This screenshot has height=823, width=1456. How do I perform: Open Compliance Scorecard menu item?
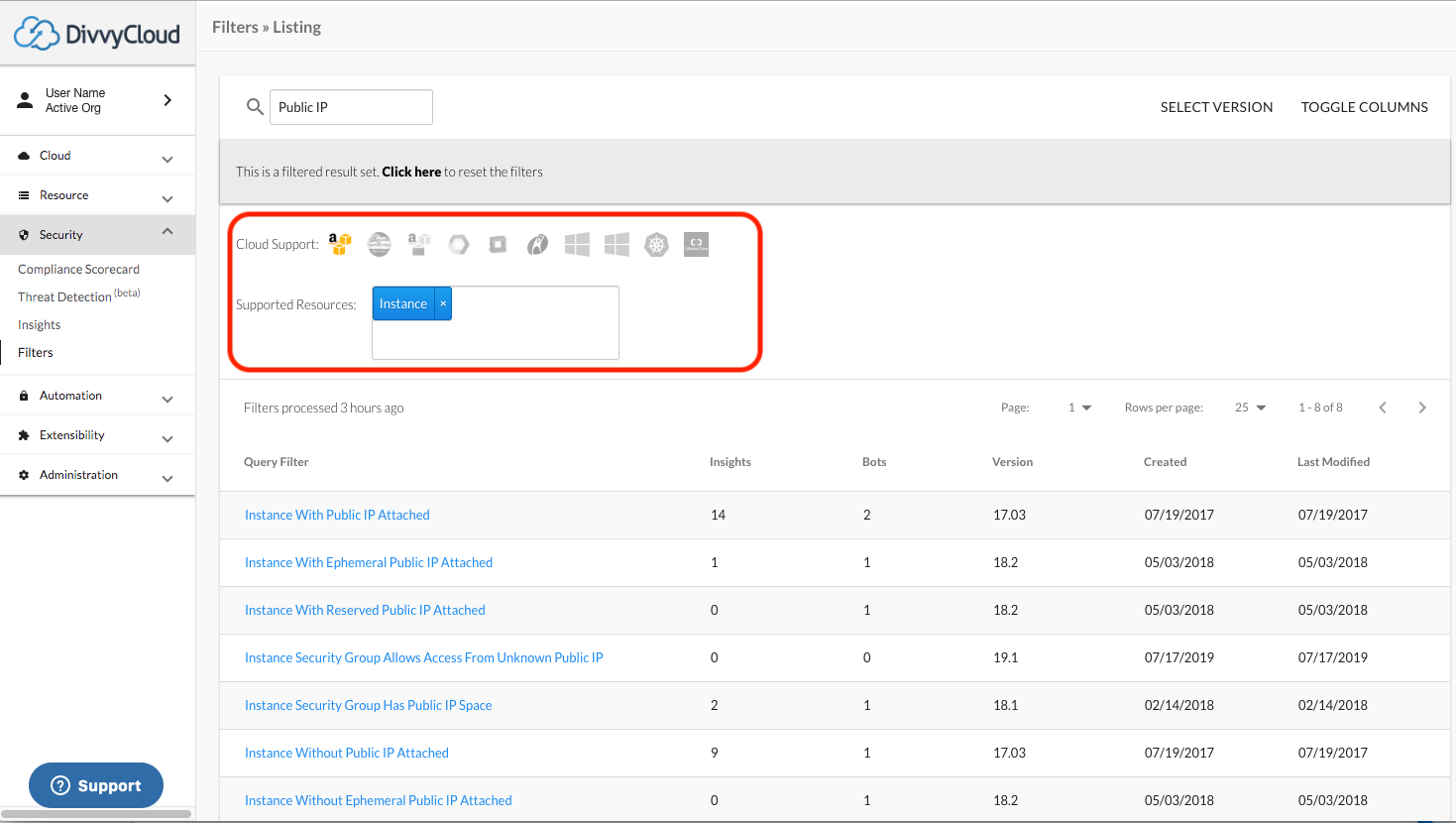point(78,269)
